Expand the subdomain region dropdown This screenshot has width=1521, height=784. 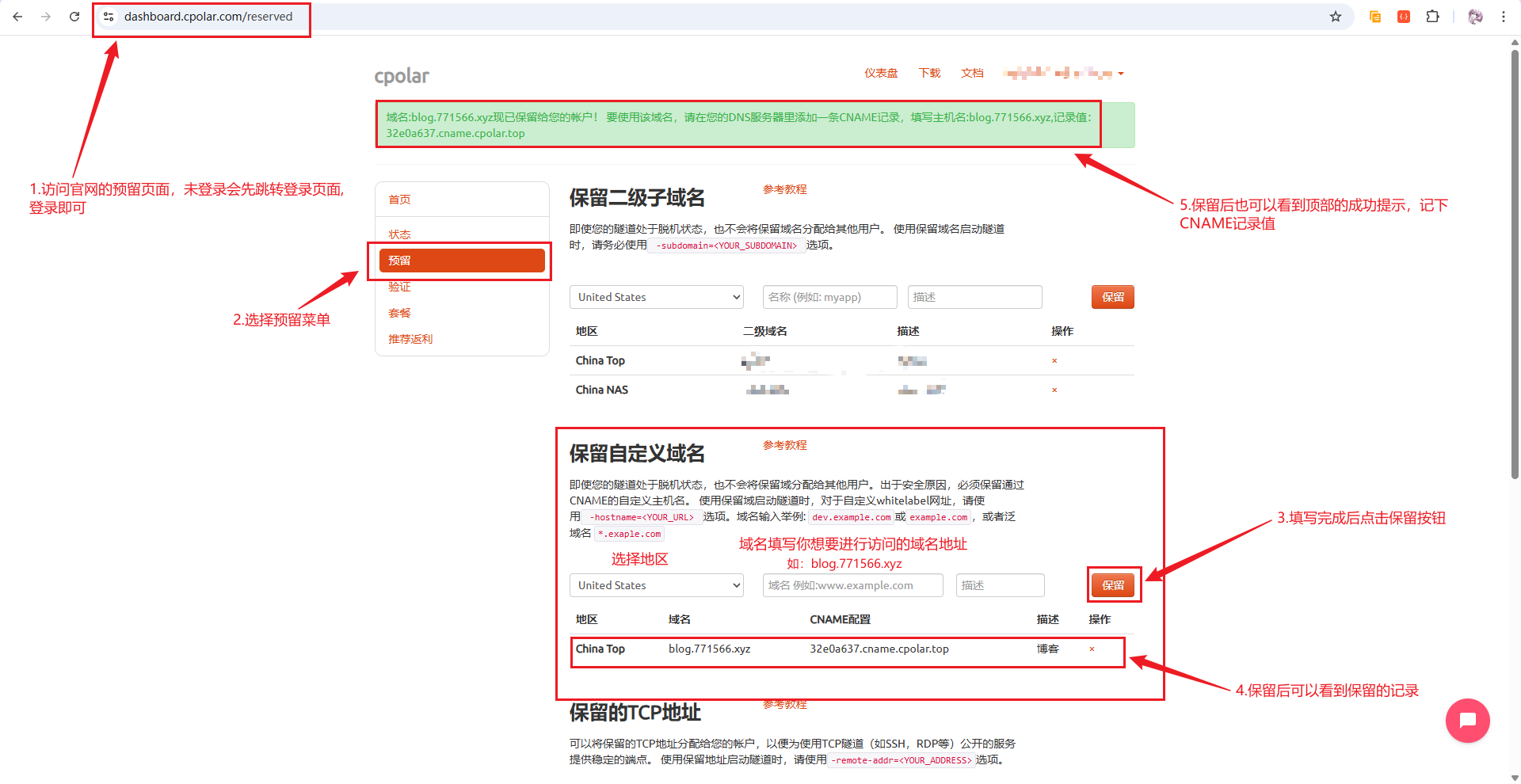coord(656,297)
